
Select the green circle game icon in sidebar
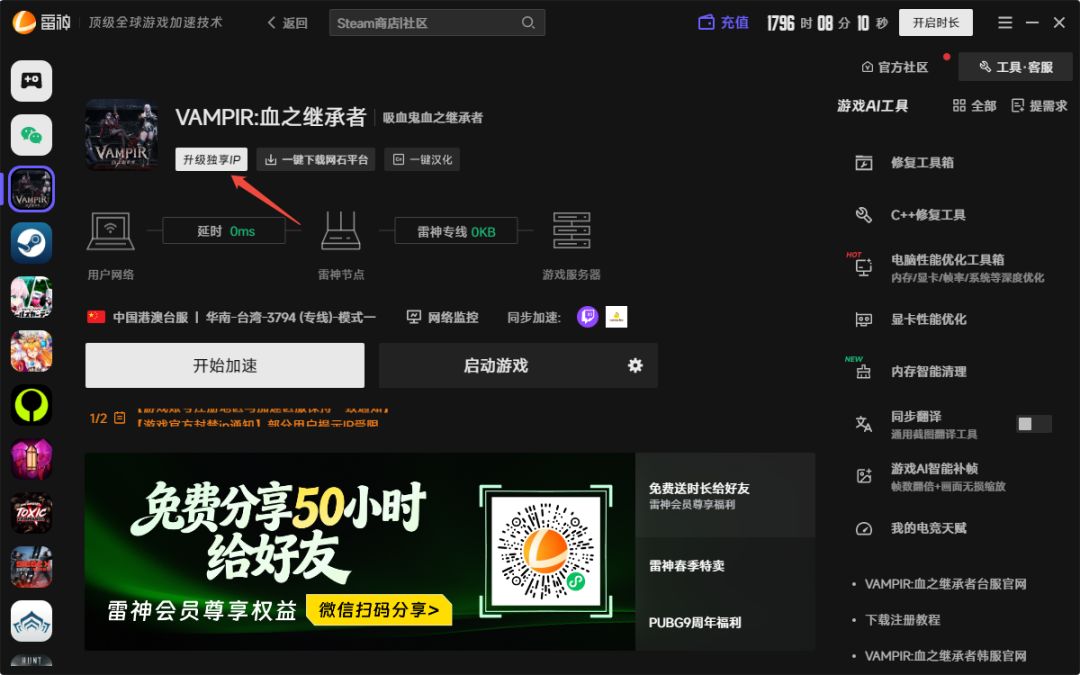tap(31, 404)
